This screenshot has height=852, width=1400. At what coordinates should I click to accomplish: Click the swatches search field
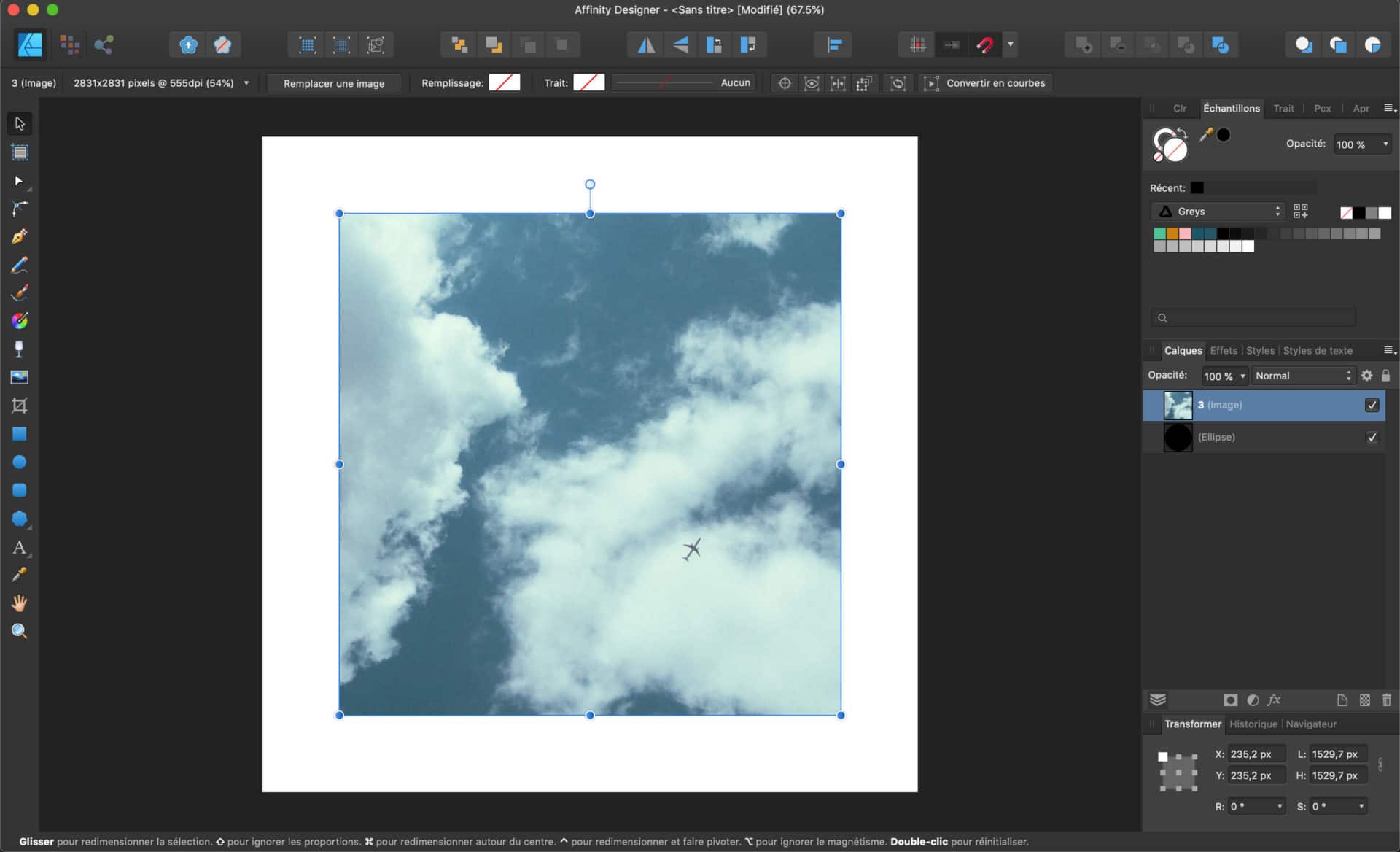coord(1252,317)
